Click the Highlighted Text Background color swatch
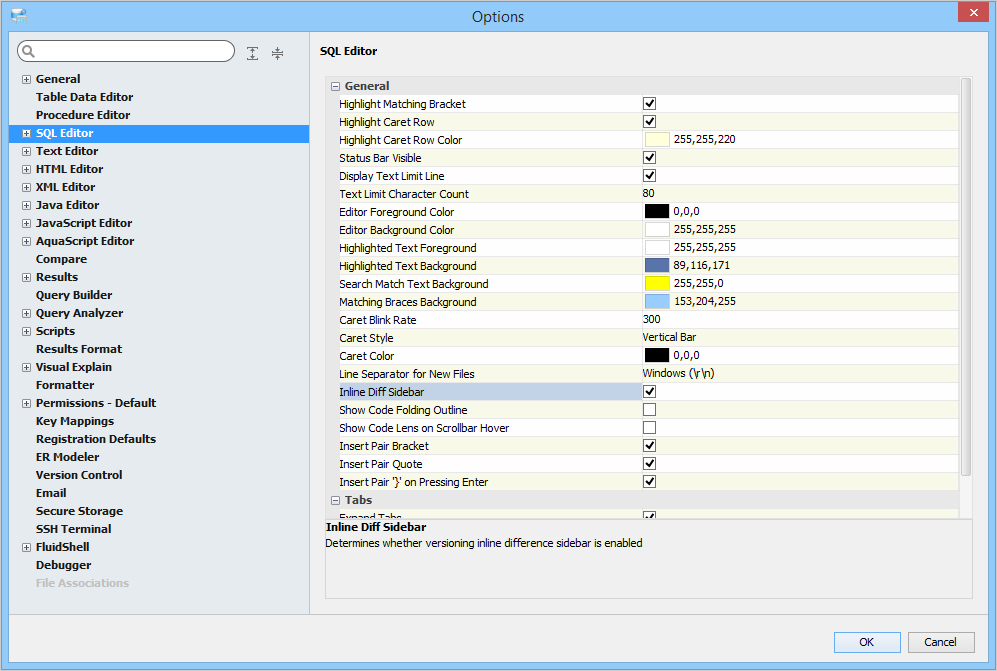Image resolution: width=997 pixels, height=671 pixels. point(656,266)
